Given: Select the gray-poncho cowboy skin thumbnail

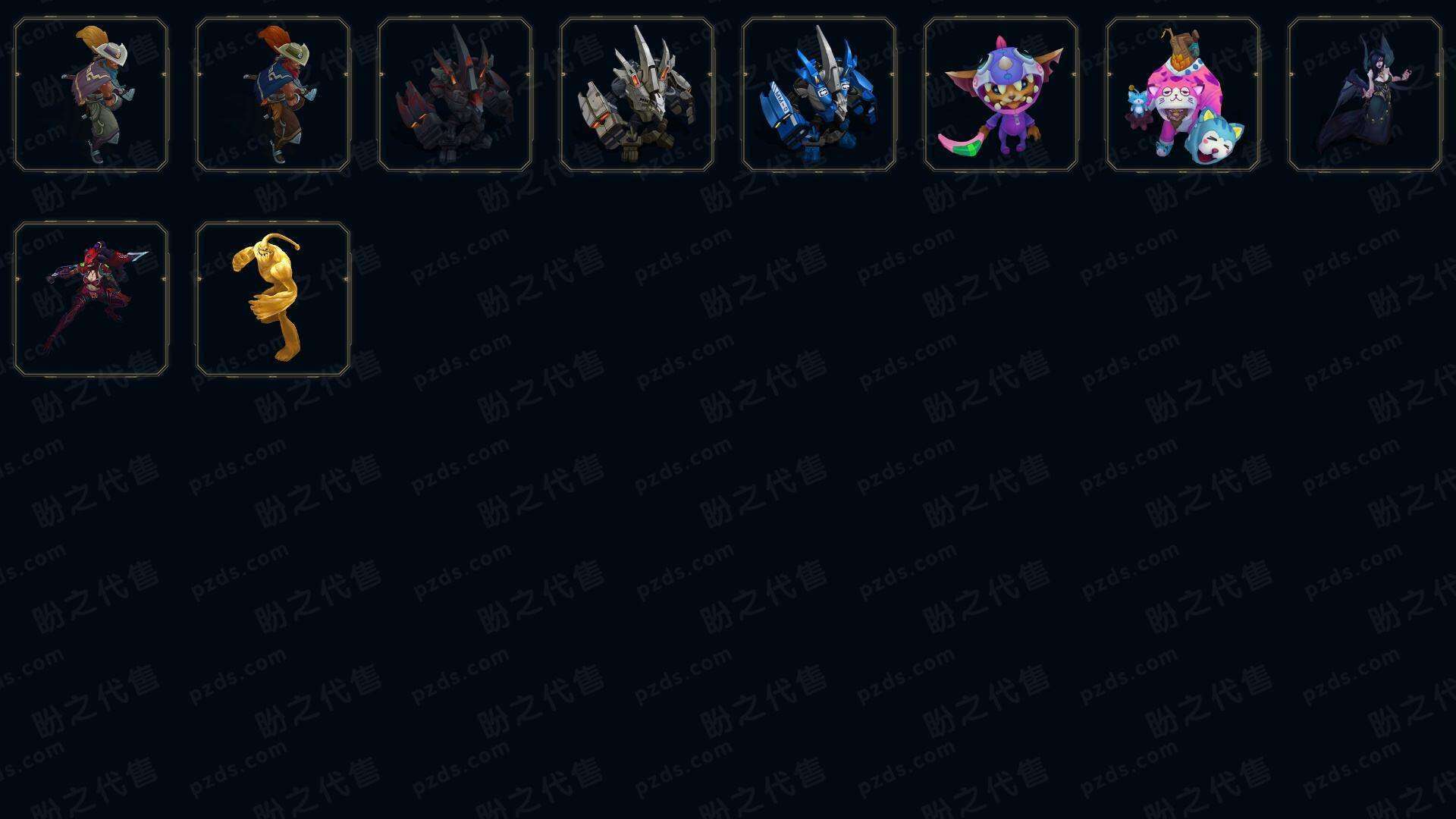Looking at the screenshot, I should coord(91,95).
